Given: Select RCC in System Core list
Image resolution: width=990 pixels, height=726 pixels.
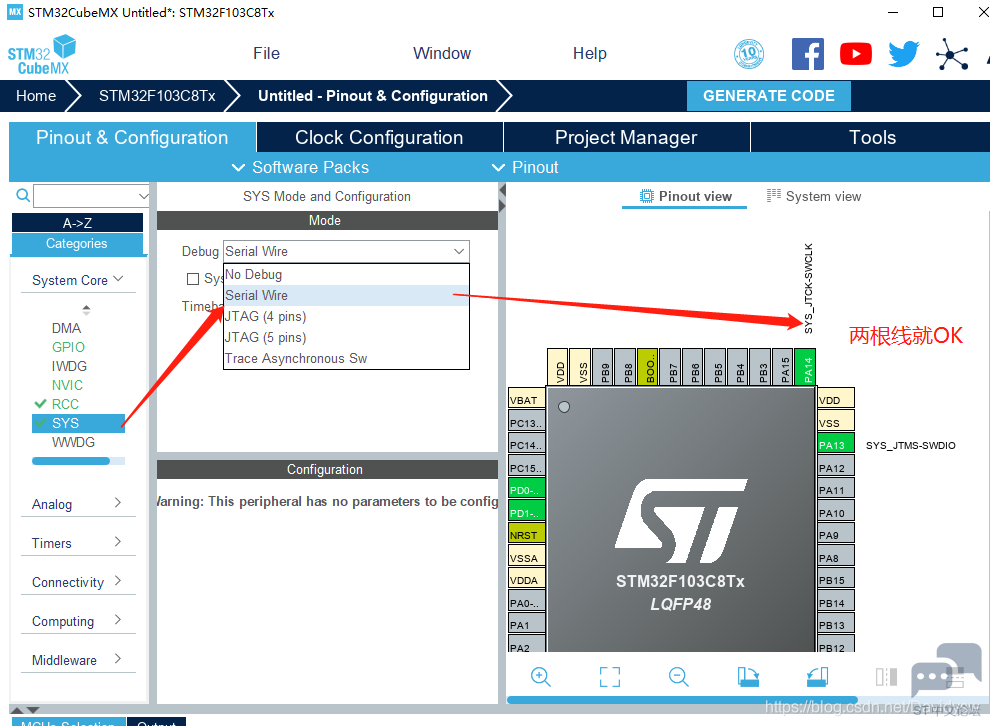Looking at the screenshot, I should pyautogui.click(x=65, y=403).
